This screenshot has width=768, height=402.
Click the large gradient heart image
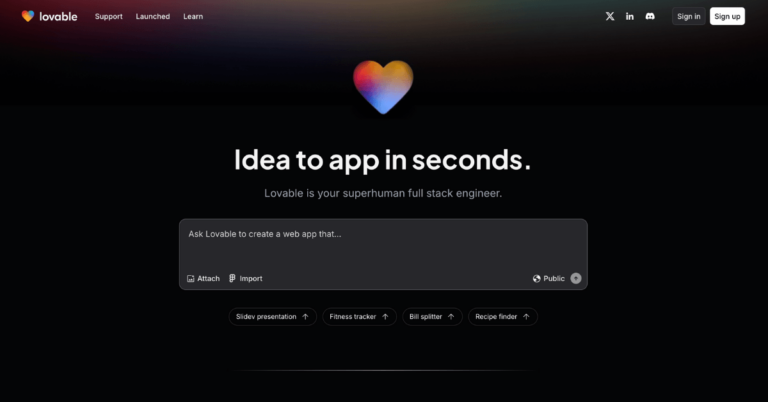pos(383,87)
